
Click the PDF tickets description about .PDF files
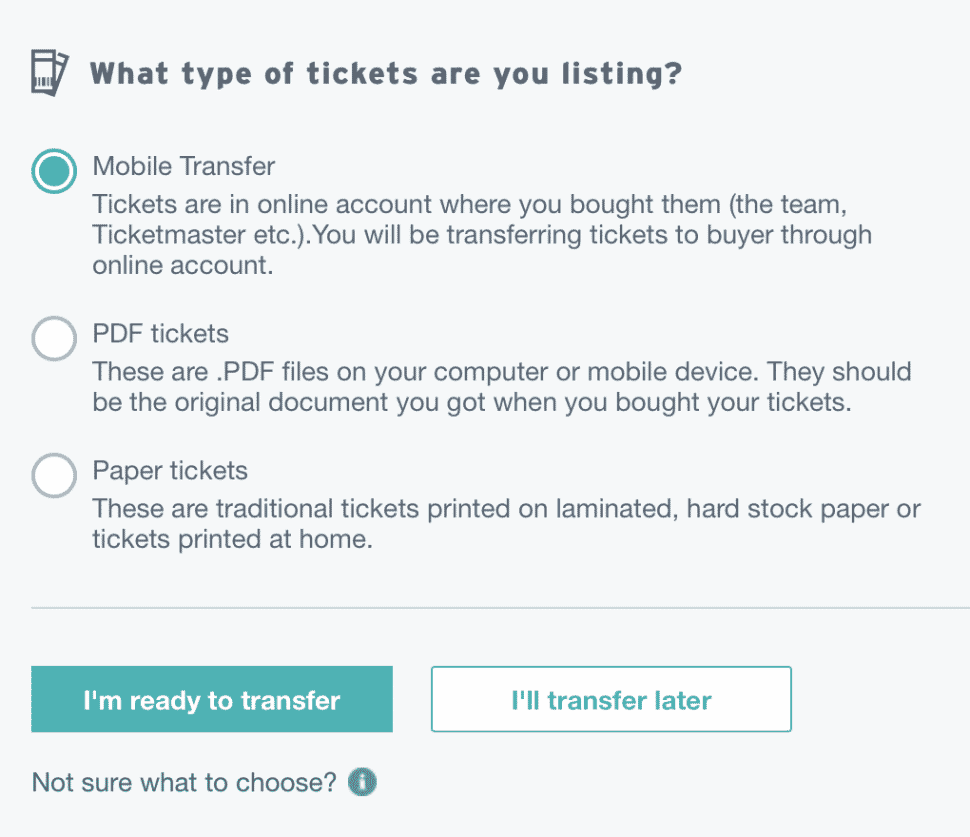502,387
